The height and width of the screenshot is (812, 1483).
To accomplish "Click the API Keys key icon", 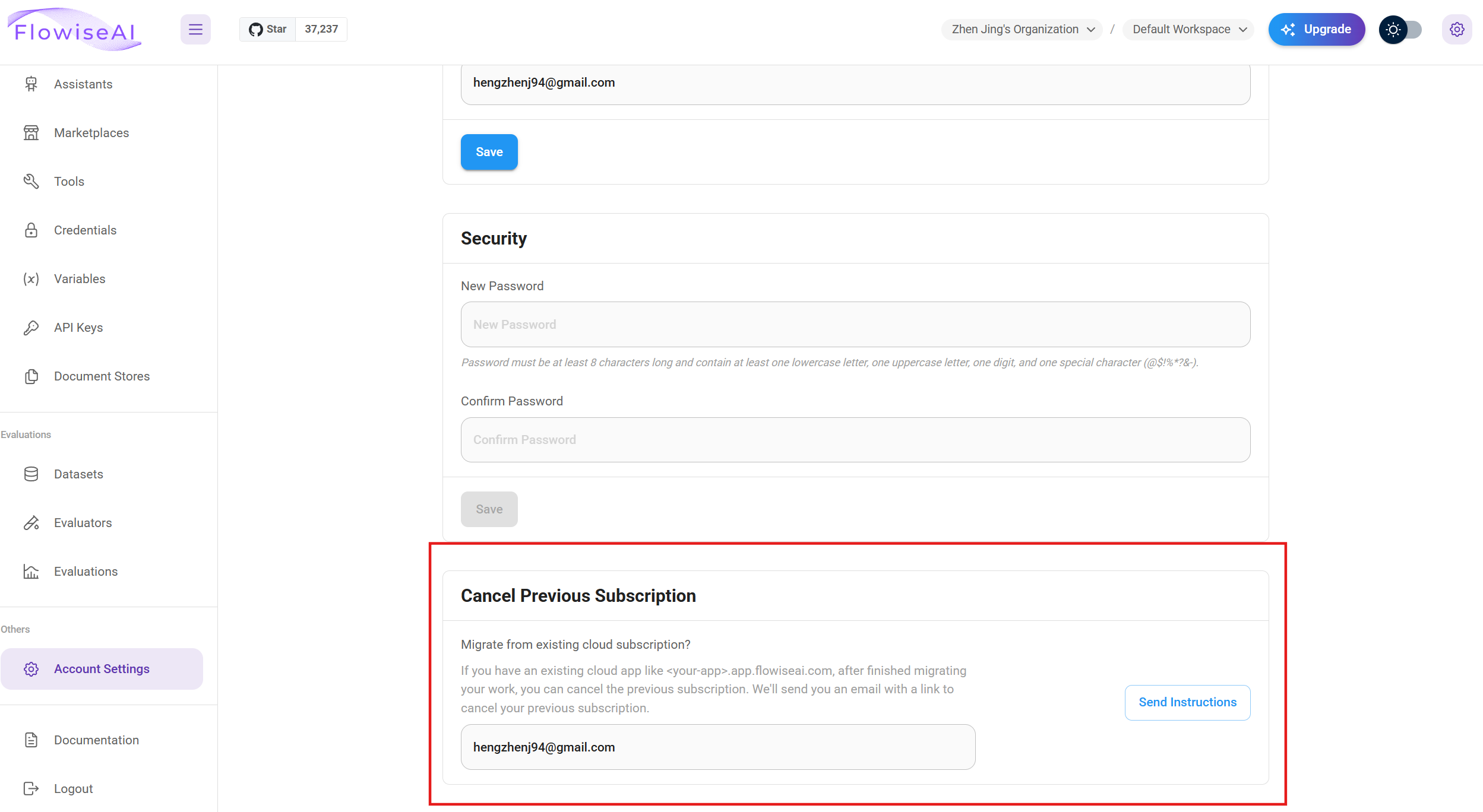I will (31, 328).
